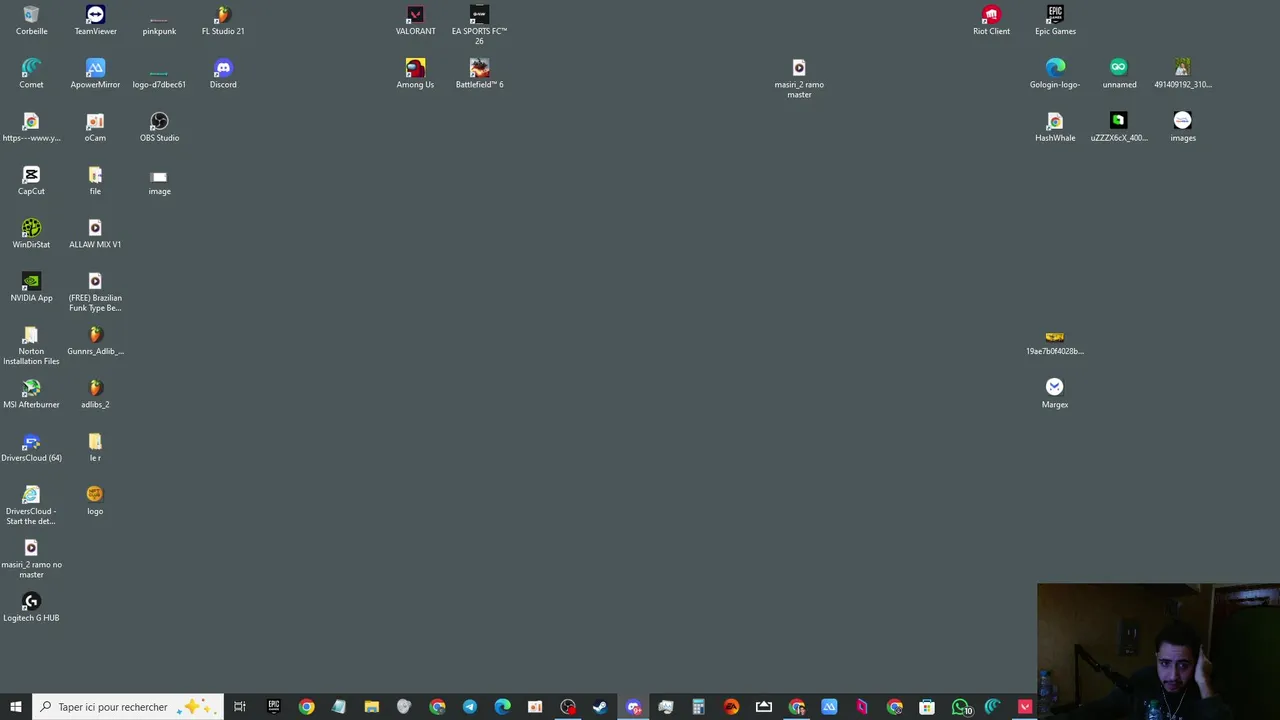Select the logo image file on desktop

[x=95, y=500]
